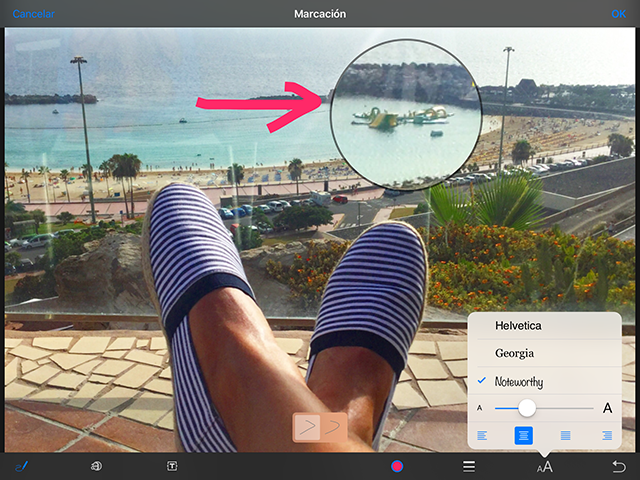Set text alignment to justified
The height and width of the screenshot is (480, 640).
coord(565,436)
